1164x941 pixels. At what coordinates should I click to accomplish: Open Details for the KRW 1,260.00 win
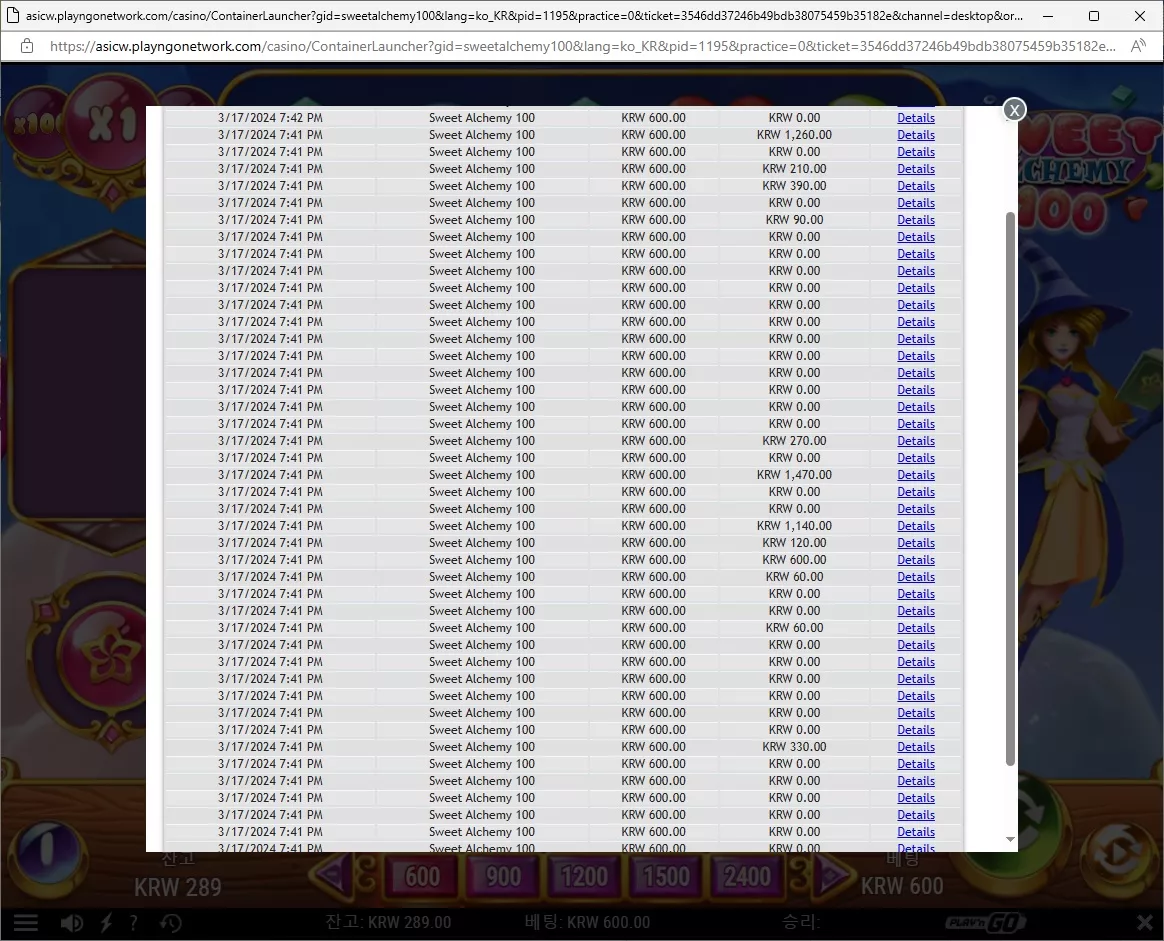coord(915,135)
